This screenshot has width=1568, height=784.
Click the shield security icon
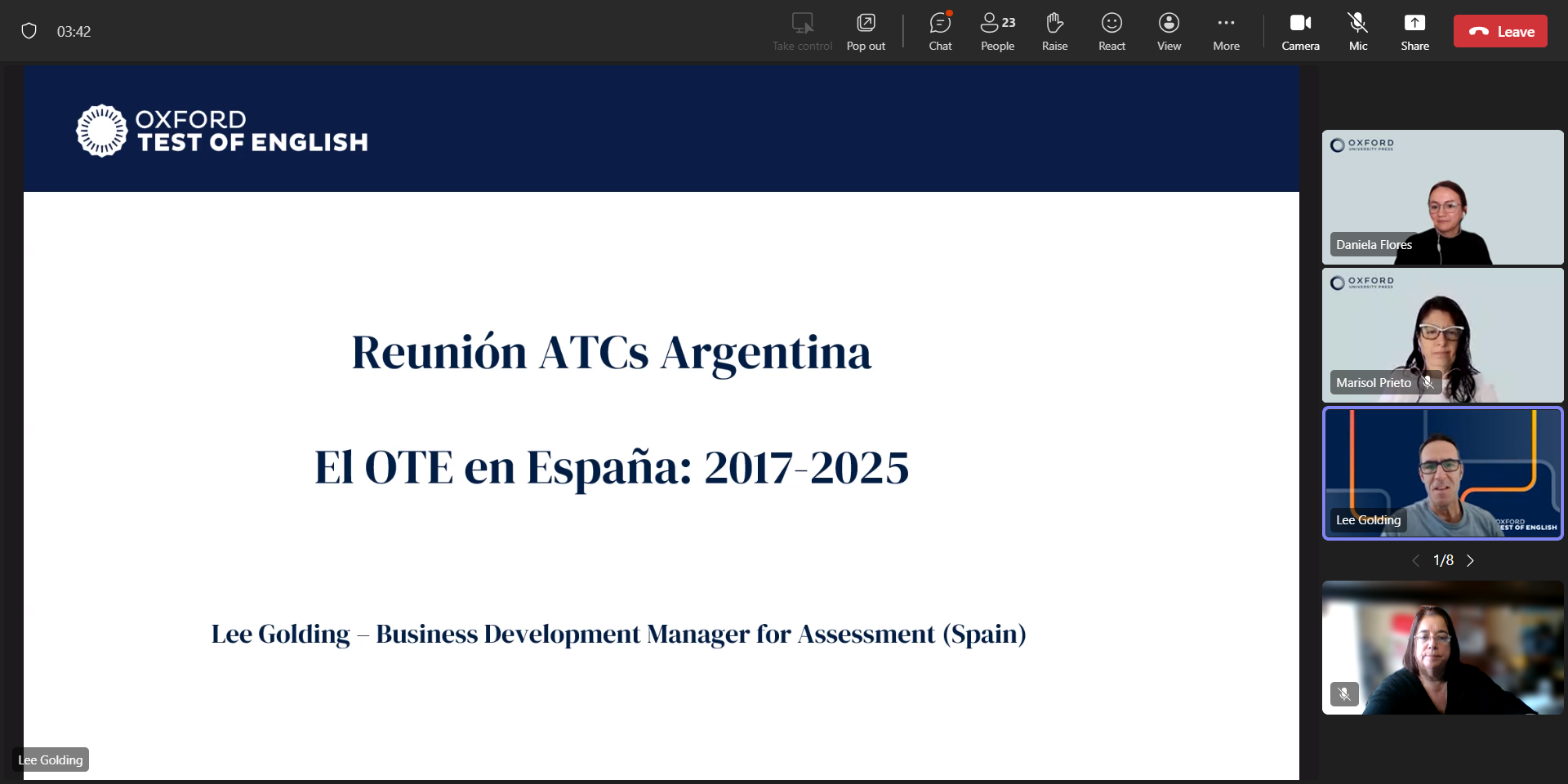click(29, 31)
